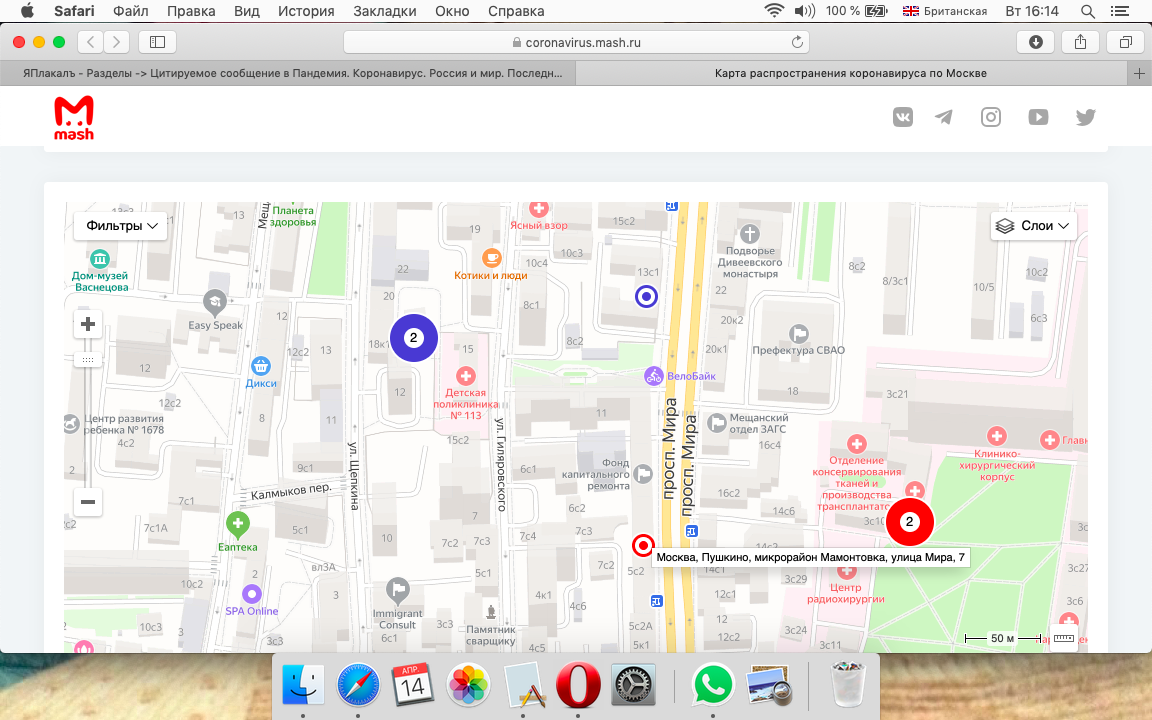Open the Файл menu
The height and width of the screenshot is (720, 1152).
(x=131, y=11)
